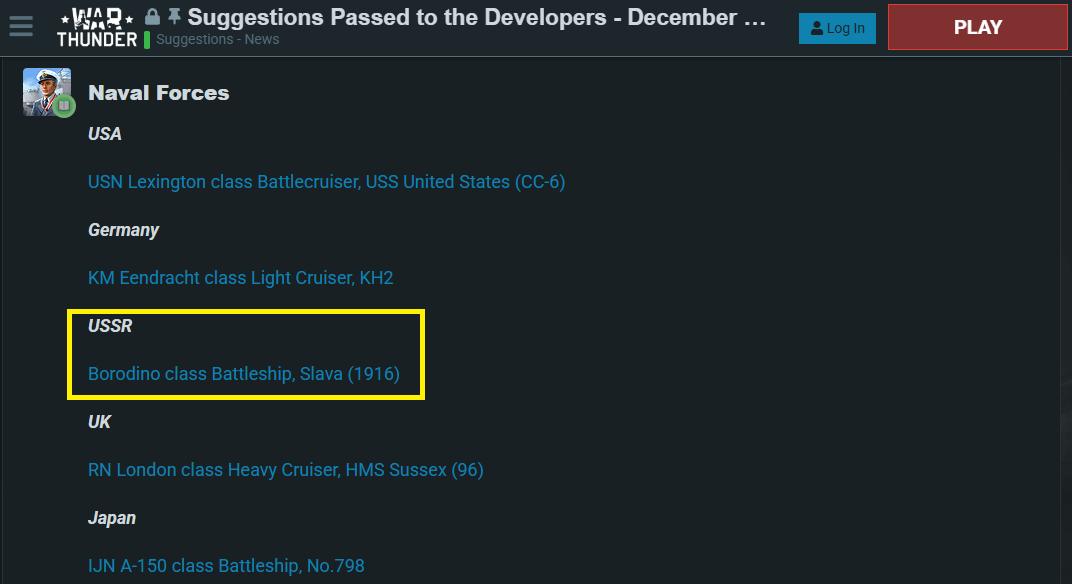Open the Suggestions category link
Viewport: 1072px width, 584px height.
[196, 40]
